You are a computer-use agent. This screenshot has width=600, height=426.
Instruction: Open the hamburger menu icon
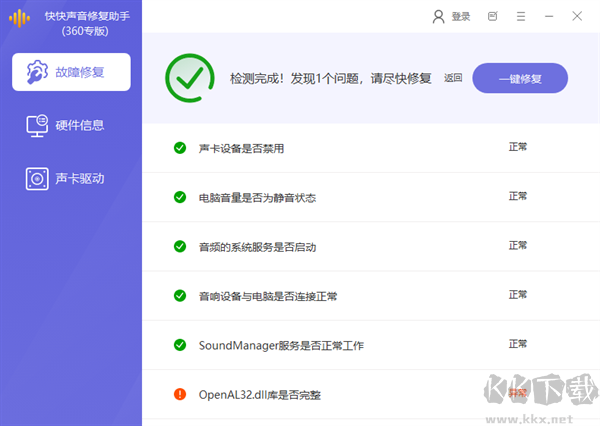coord(520,16)
